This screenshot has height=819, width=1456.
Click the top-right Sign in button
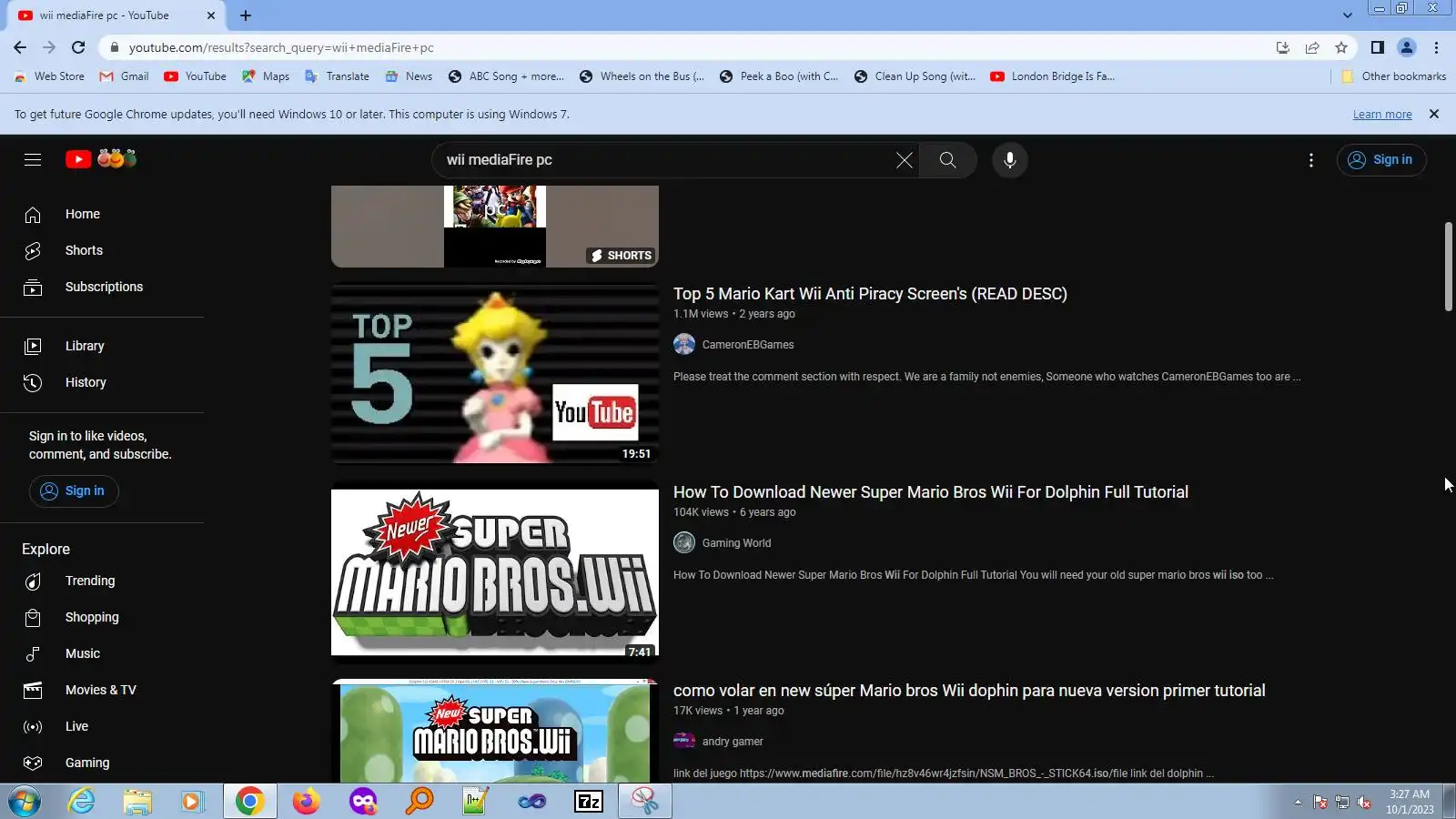coord(1380,160)
